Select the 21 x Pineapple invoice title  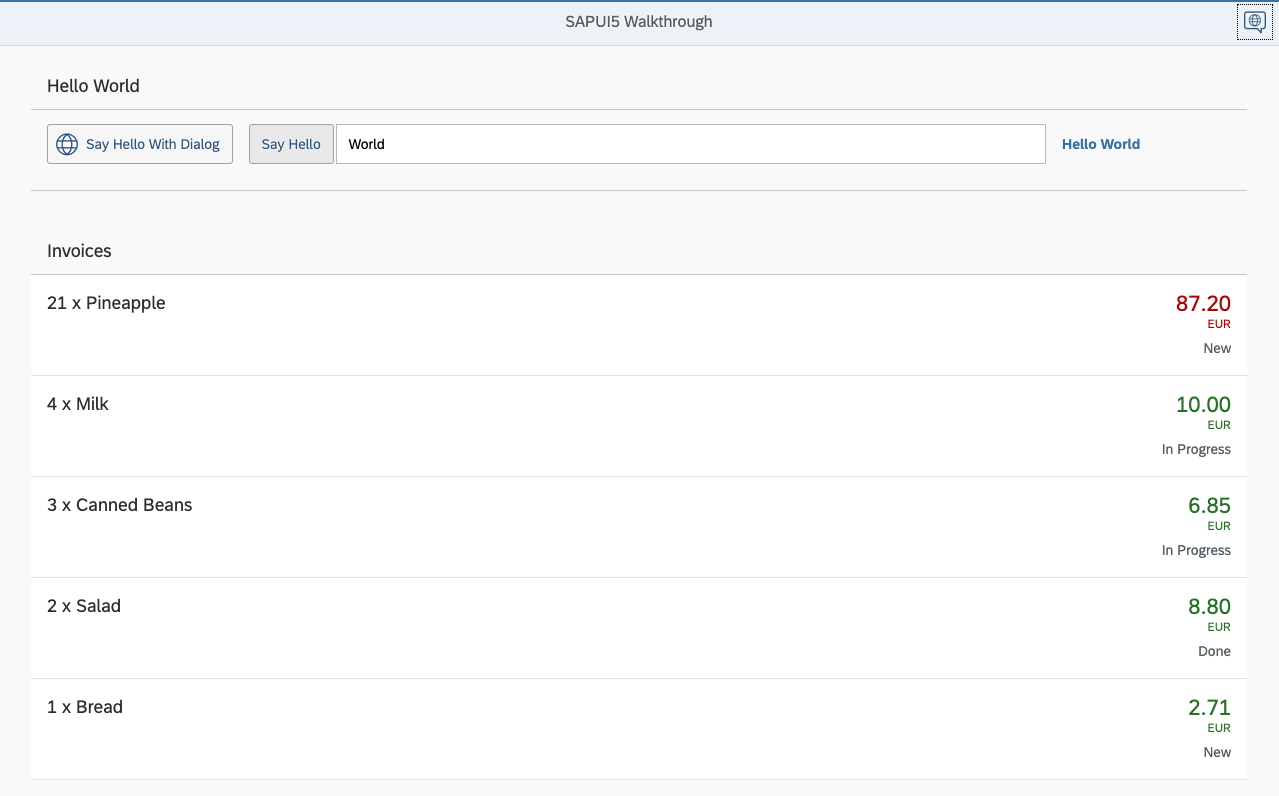[x=106, y=303]
